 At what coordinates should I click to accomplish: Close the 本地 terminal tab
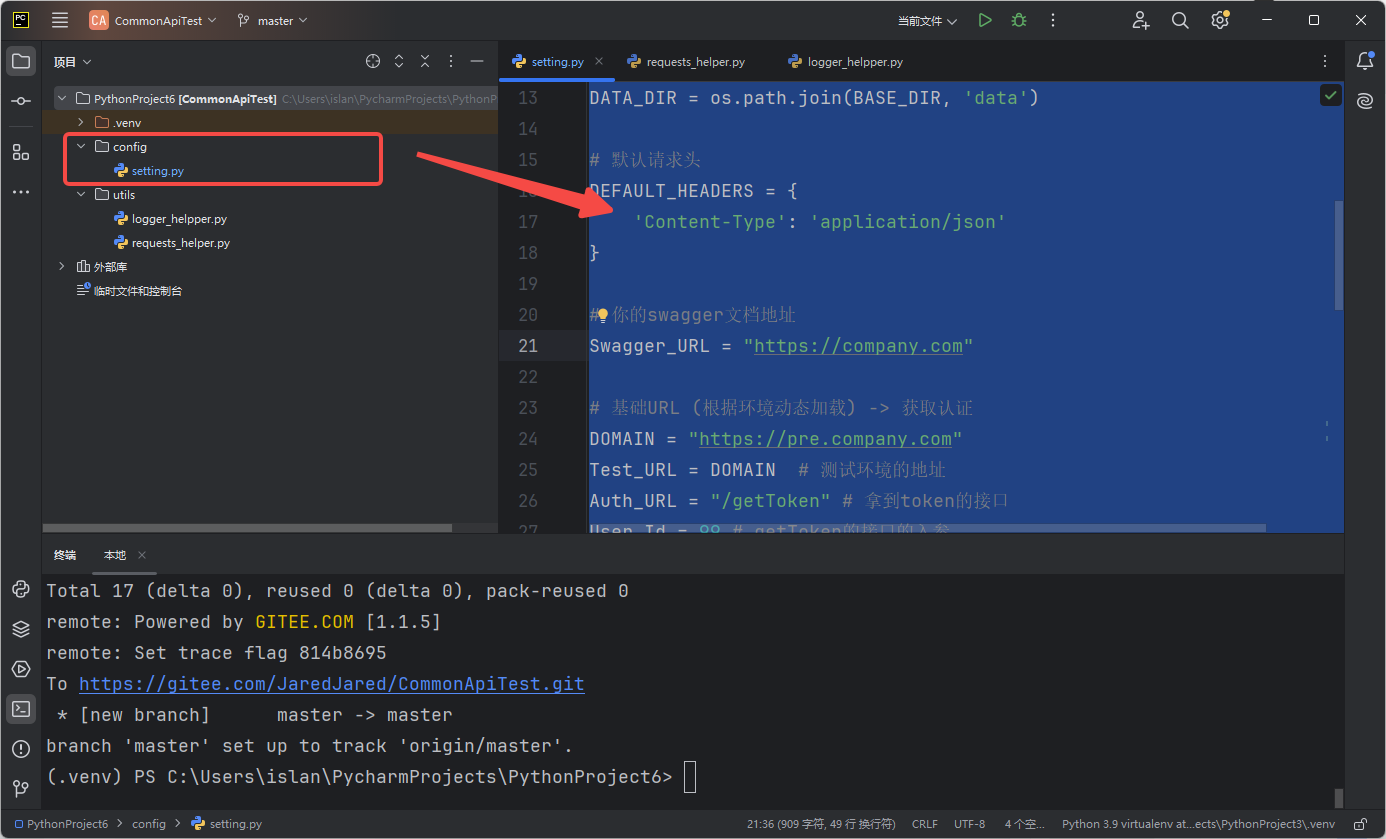[142, 555]
